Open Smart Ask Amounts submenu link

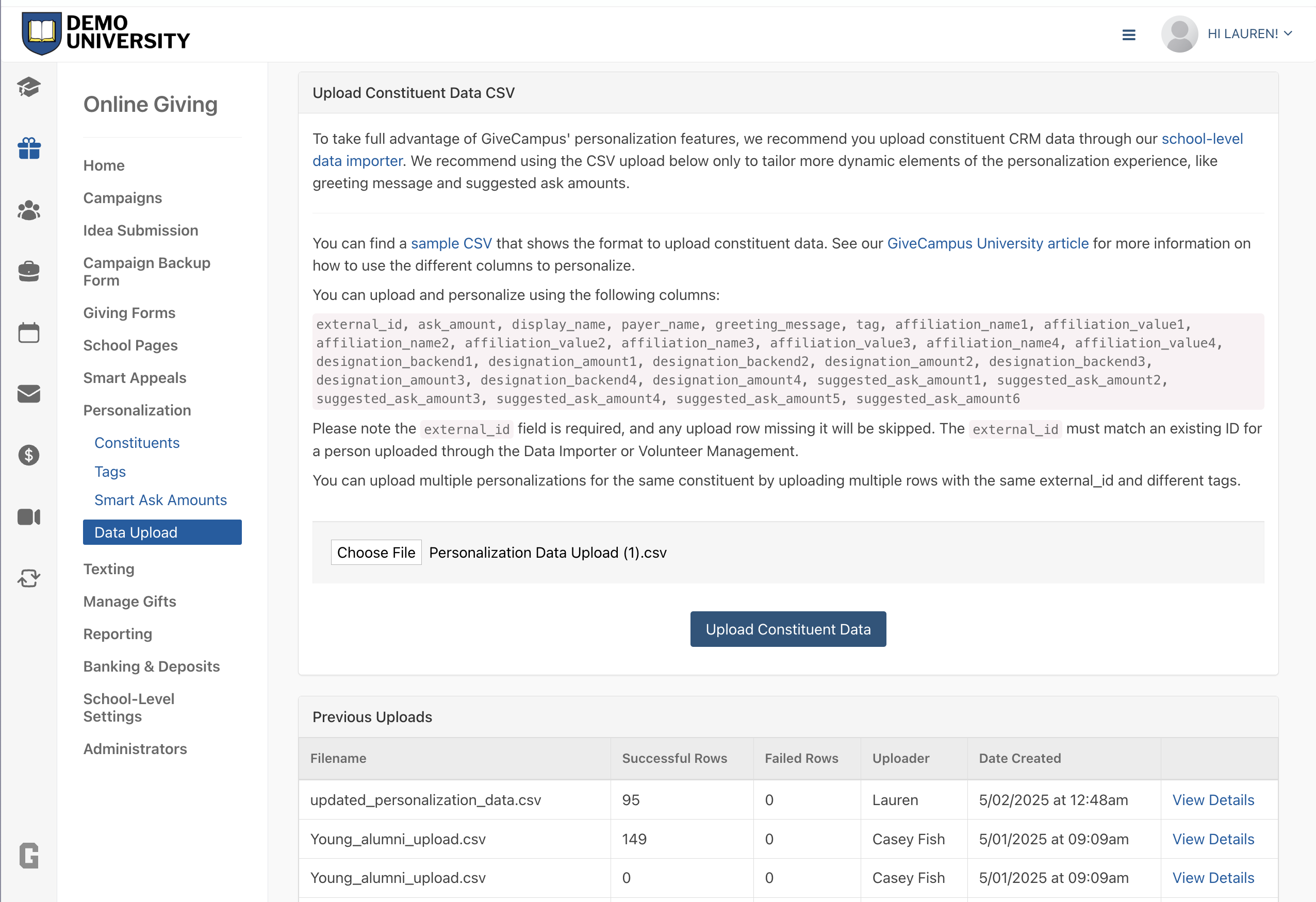tap(160, 499)
